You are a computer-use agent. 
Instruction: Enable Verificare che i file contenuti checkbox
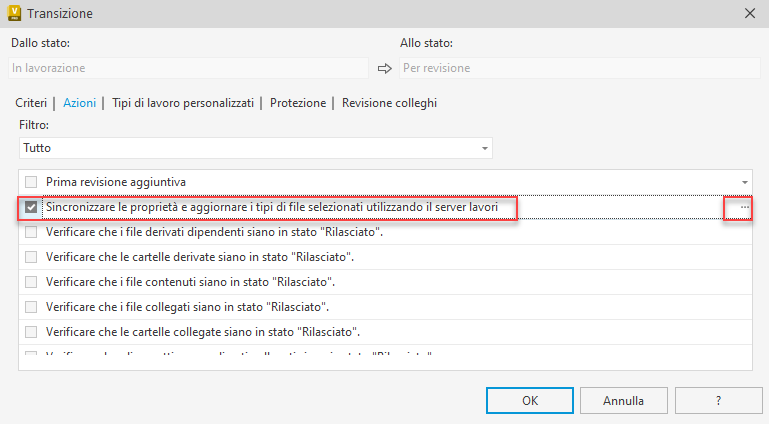point(31,282)
